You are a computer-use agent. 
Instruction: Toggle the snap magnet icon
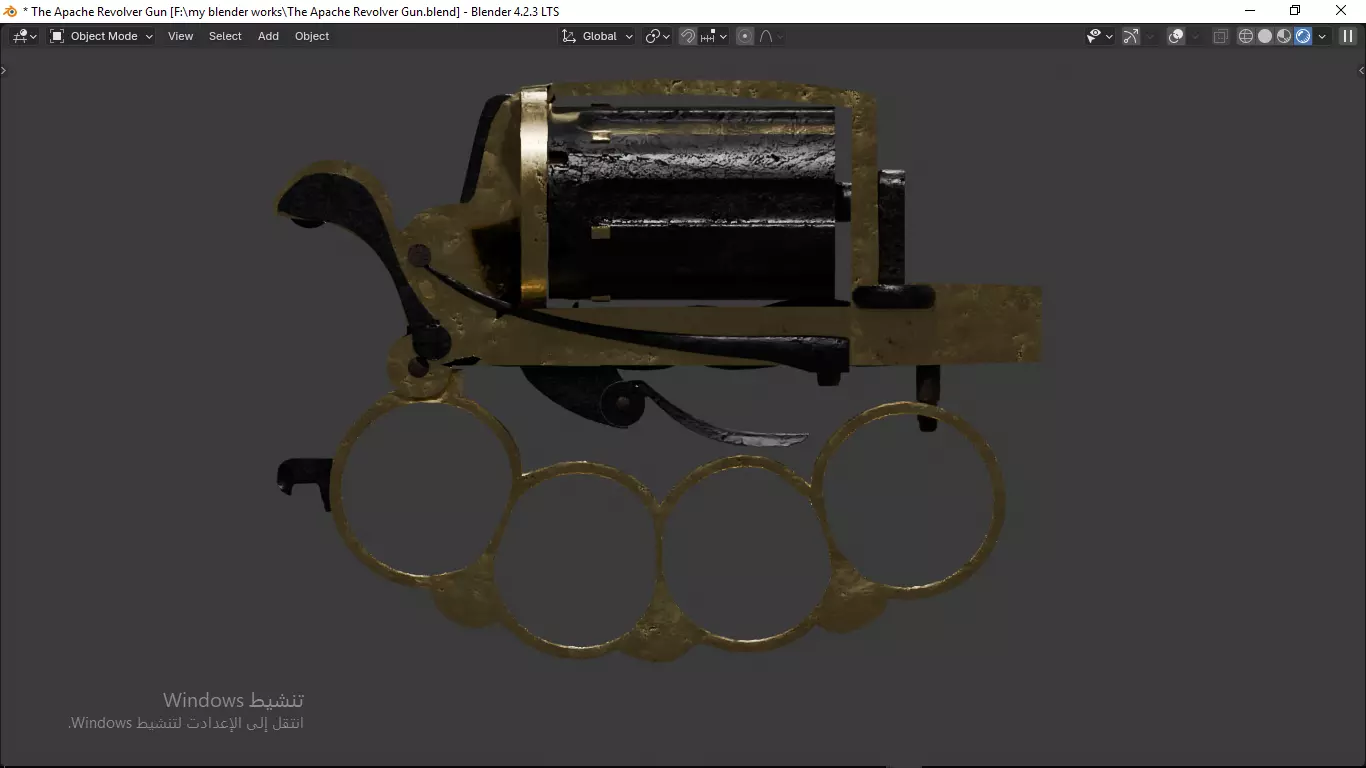pyautogui.click(x=688, y=36)
